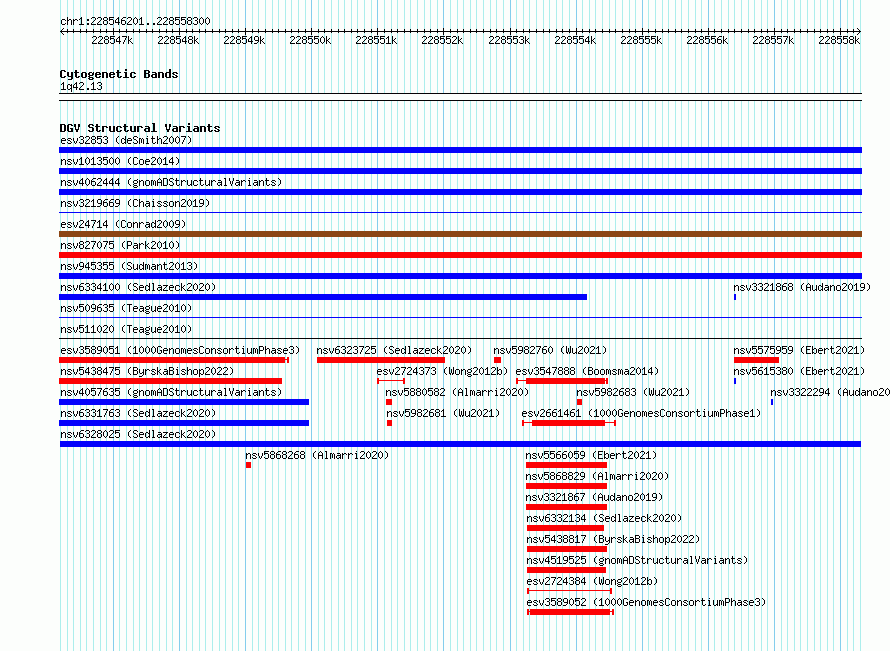
Task: Select the red nsv827075 Park2010 bar
Action: [460, 255]
